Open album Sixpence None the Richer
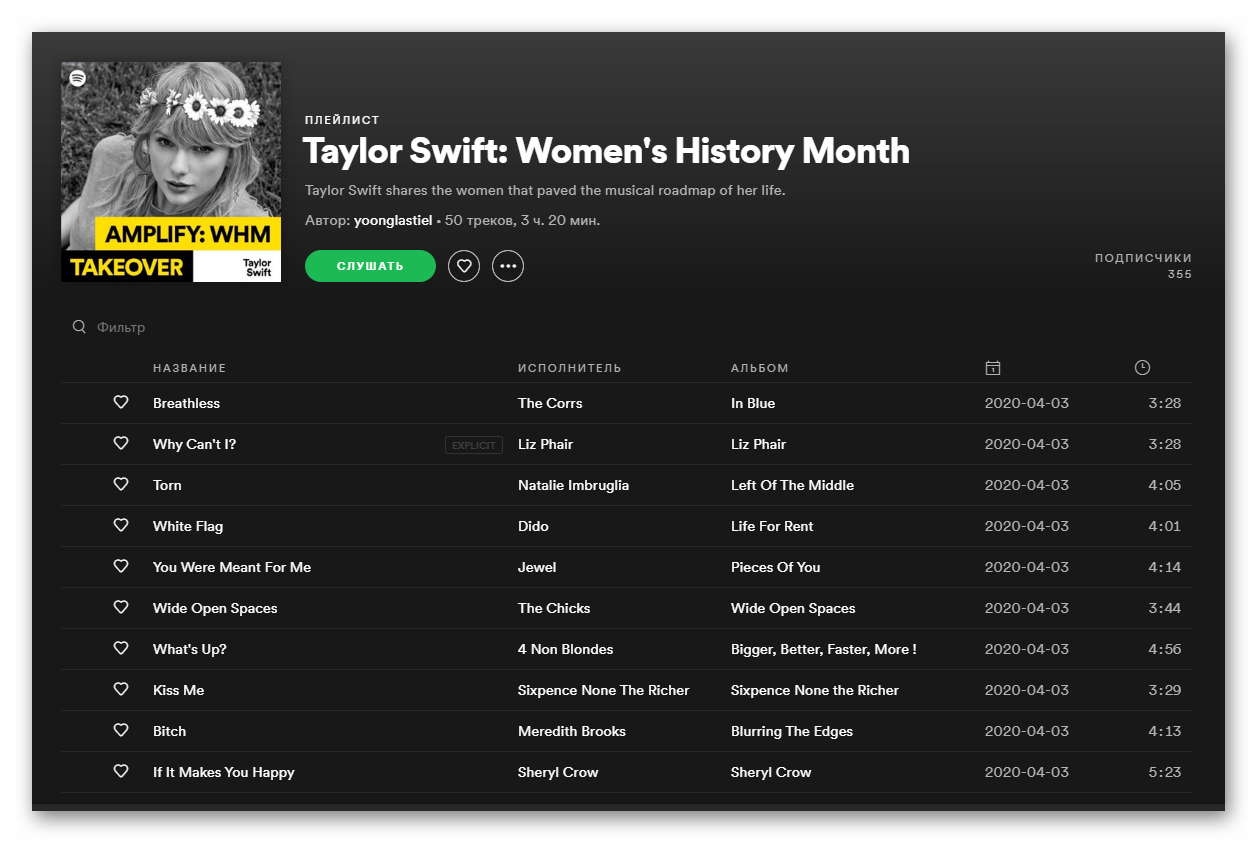The width and height of the screenshot is (1257, 843). point(815,690)
